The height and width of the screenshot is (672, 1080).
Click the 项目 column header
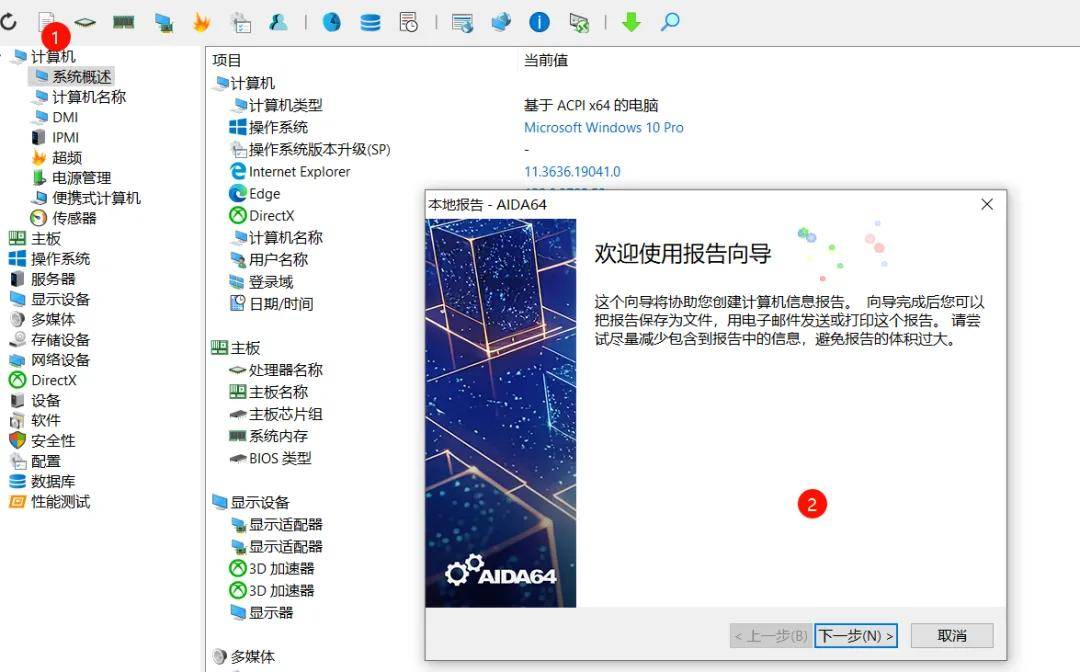coord(227,61)
